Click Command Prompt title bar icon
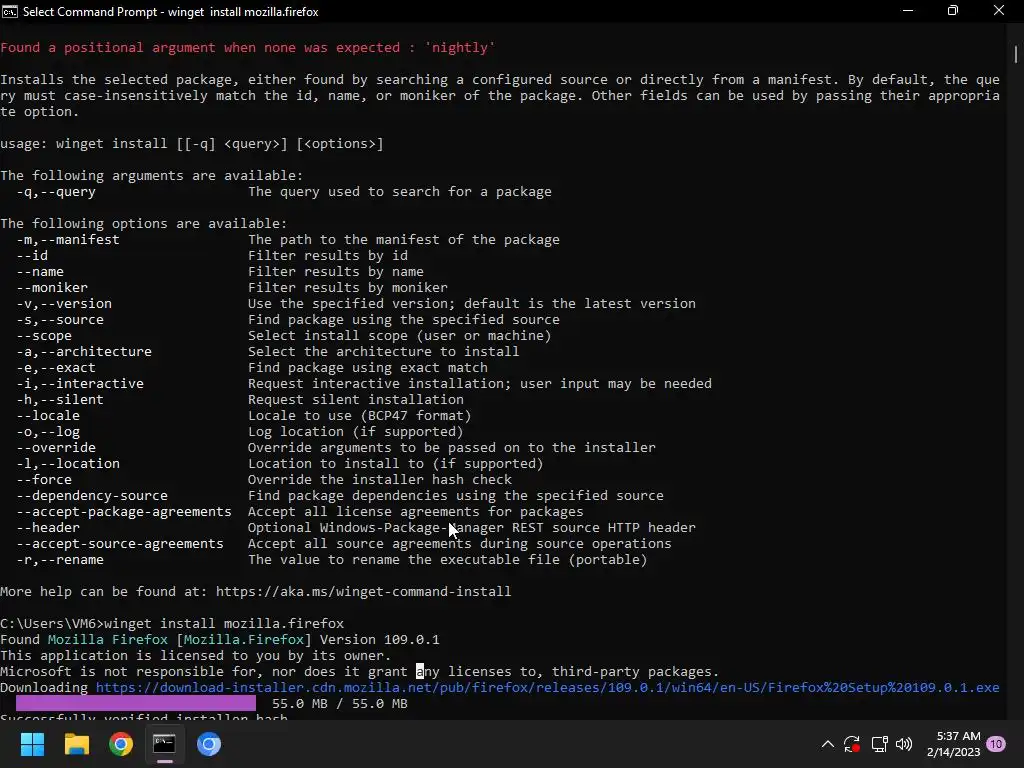This screenshot has height=768, width=1024. pos(10,12)
